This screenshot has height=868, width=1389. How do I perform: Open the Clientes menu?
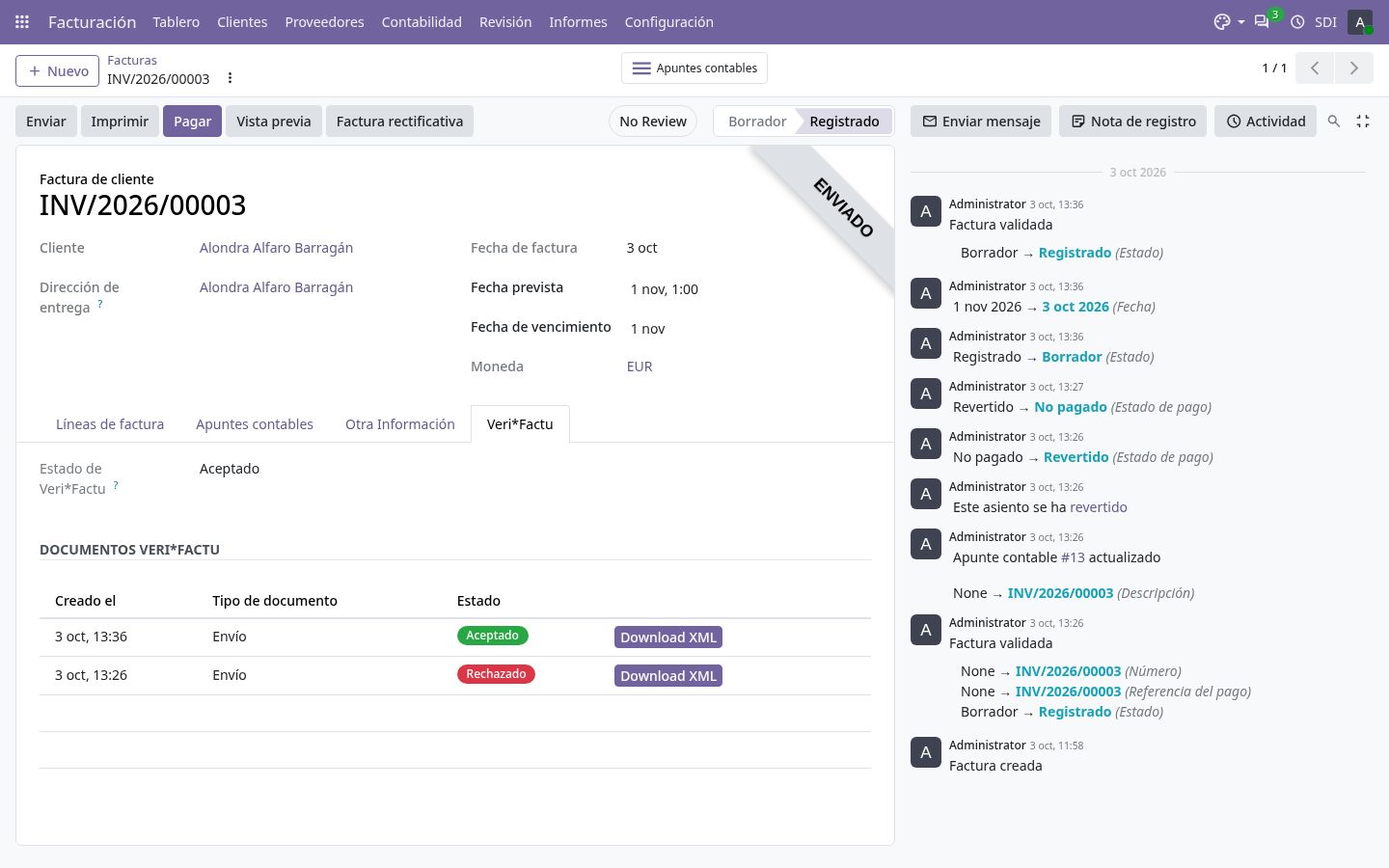tap(242, 21)
